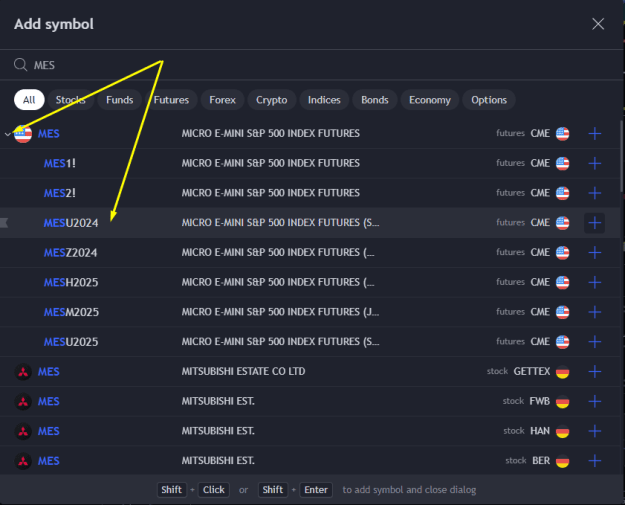Select the Crypto filter tab
The image size is (625, 505).
(271, 100)
